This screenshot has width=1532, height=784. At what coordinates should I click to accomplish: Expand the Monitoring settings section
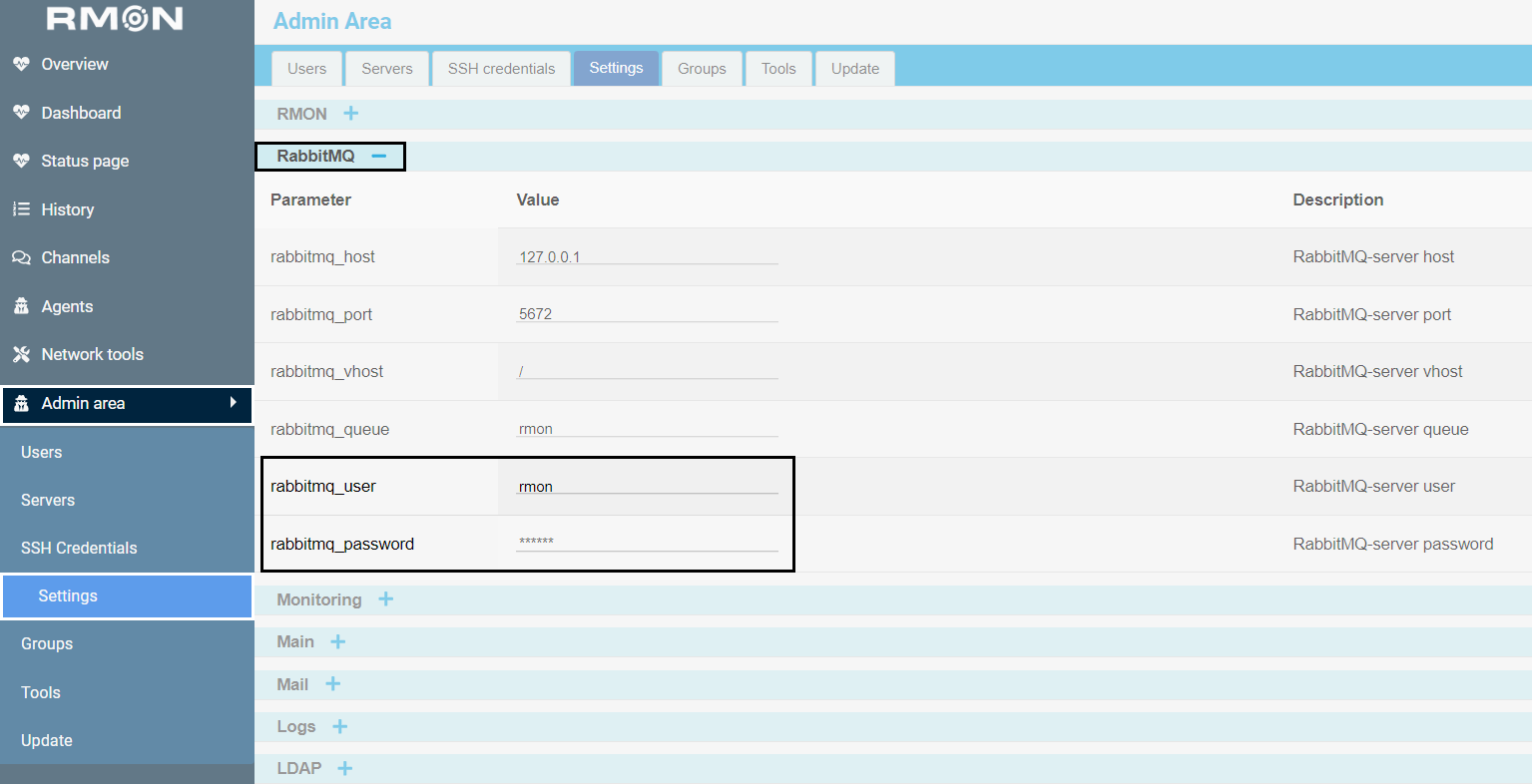[x=385, y=599]
